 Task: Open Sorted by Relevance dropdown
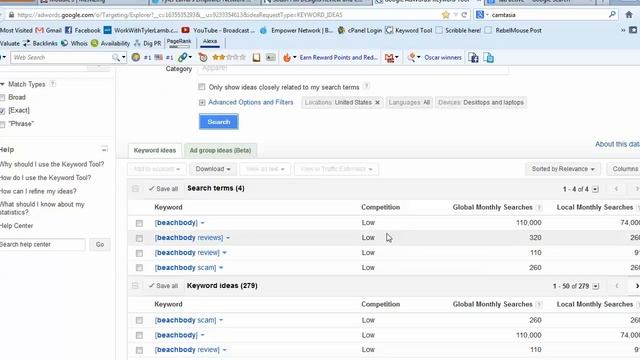pos(563,169)
